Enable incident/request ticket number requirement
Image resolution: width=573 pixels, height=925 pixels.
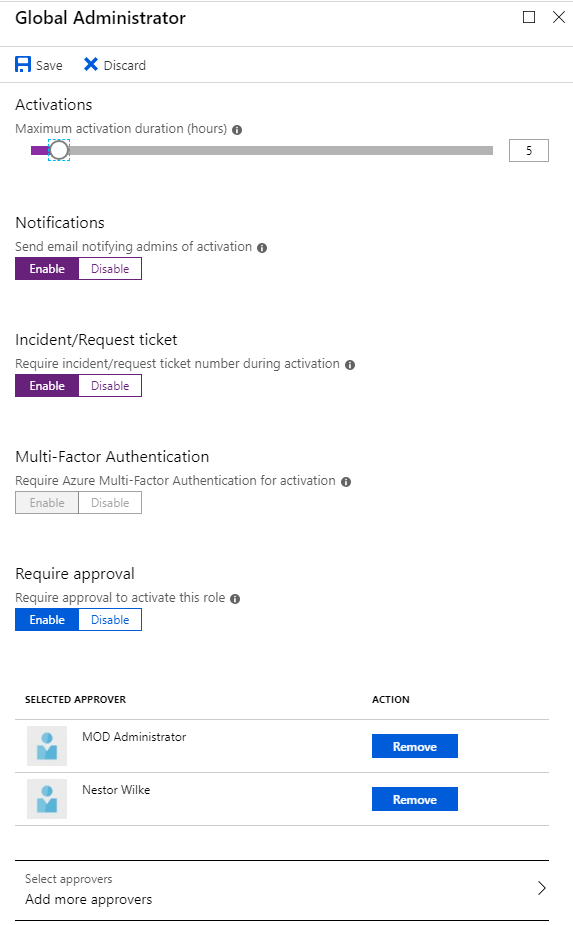[x=47, y=386]
